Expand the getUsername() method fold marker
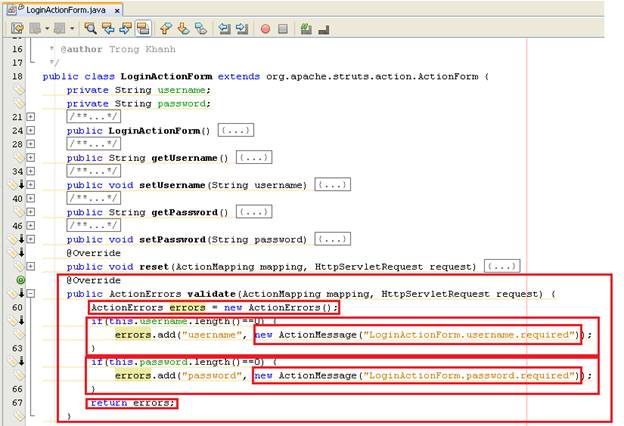The image size is (624, 426). click(x=31, y=158)
